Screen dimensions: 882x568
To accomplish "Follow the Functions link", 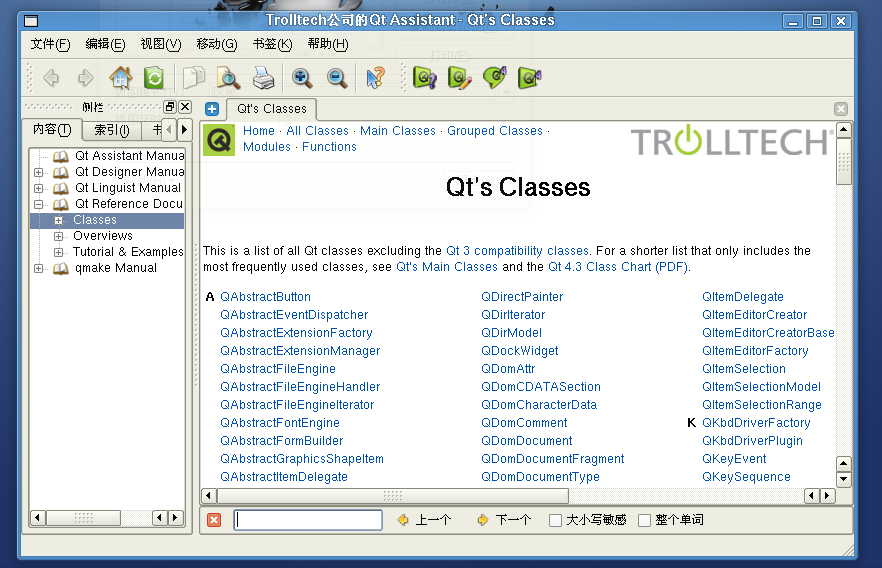I will [329, 147].
